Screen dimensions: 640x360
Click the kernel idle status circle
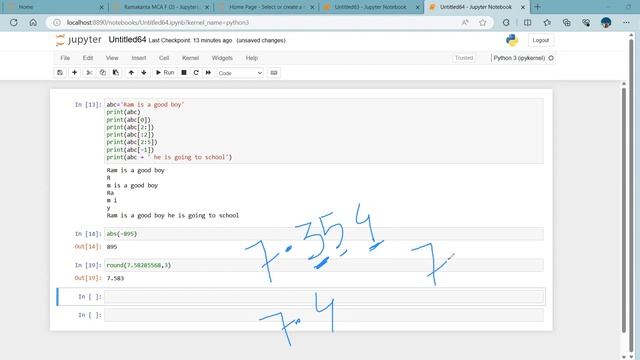coord(551,58)
